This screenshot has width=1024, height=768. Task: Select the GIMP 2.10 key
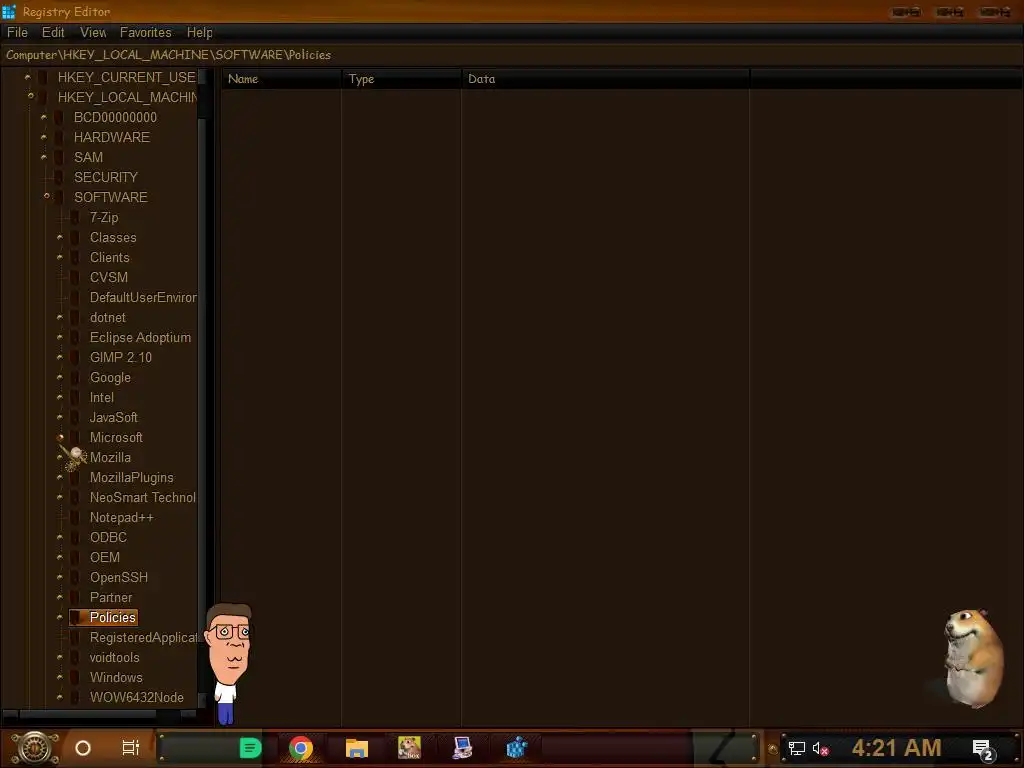tap(121, 357)
